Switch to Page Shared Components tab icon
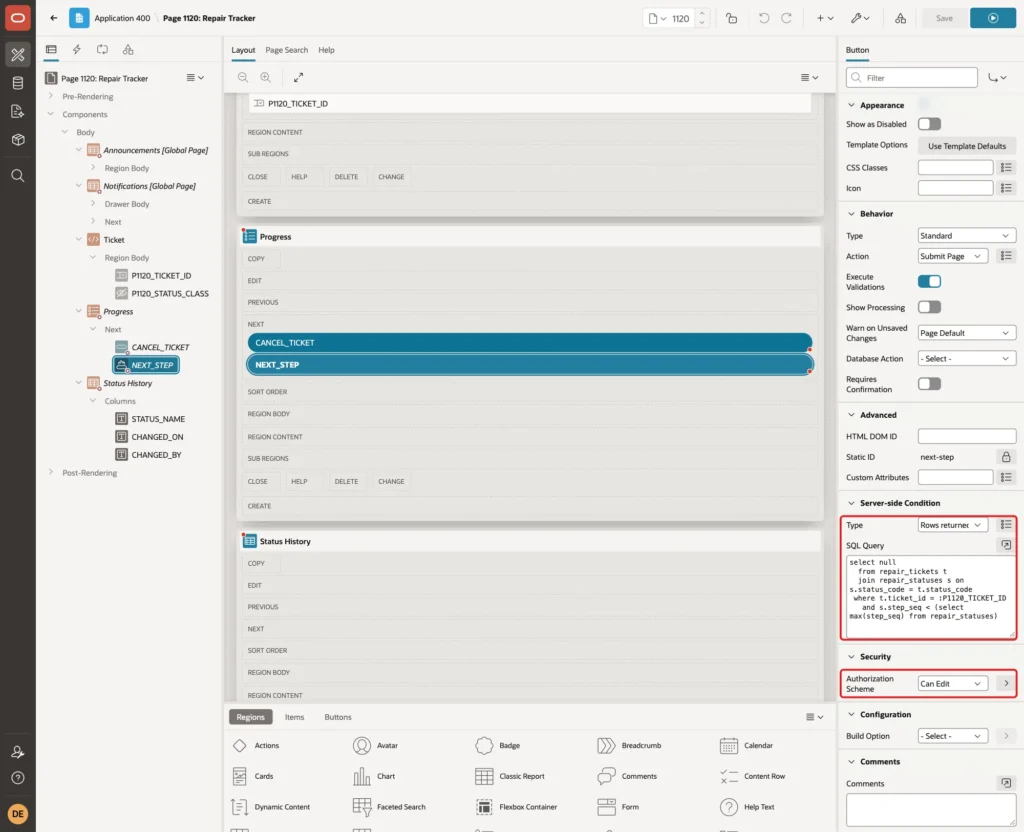 (128, 50)
